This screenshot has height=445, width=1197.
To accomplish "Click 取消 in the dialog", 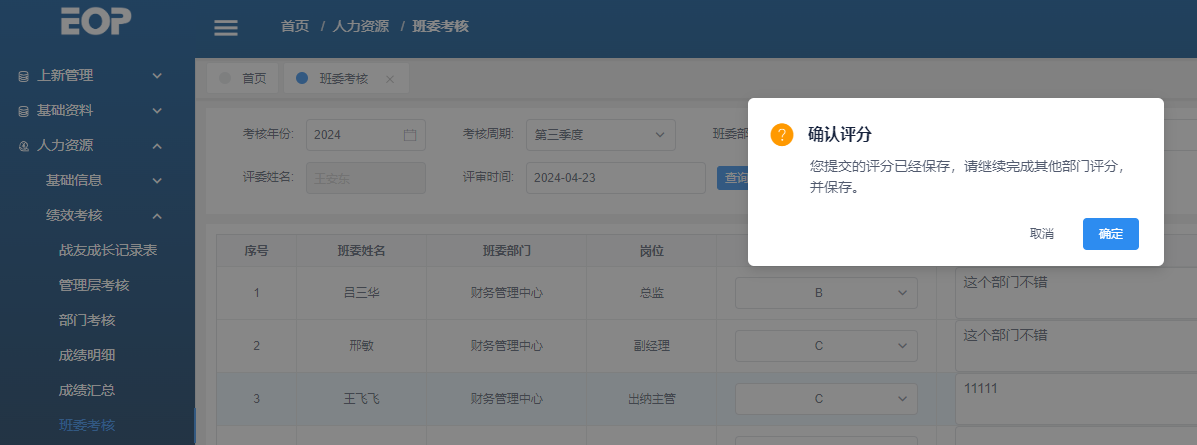I will pyautogui.click(x=1042, y=234).
